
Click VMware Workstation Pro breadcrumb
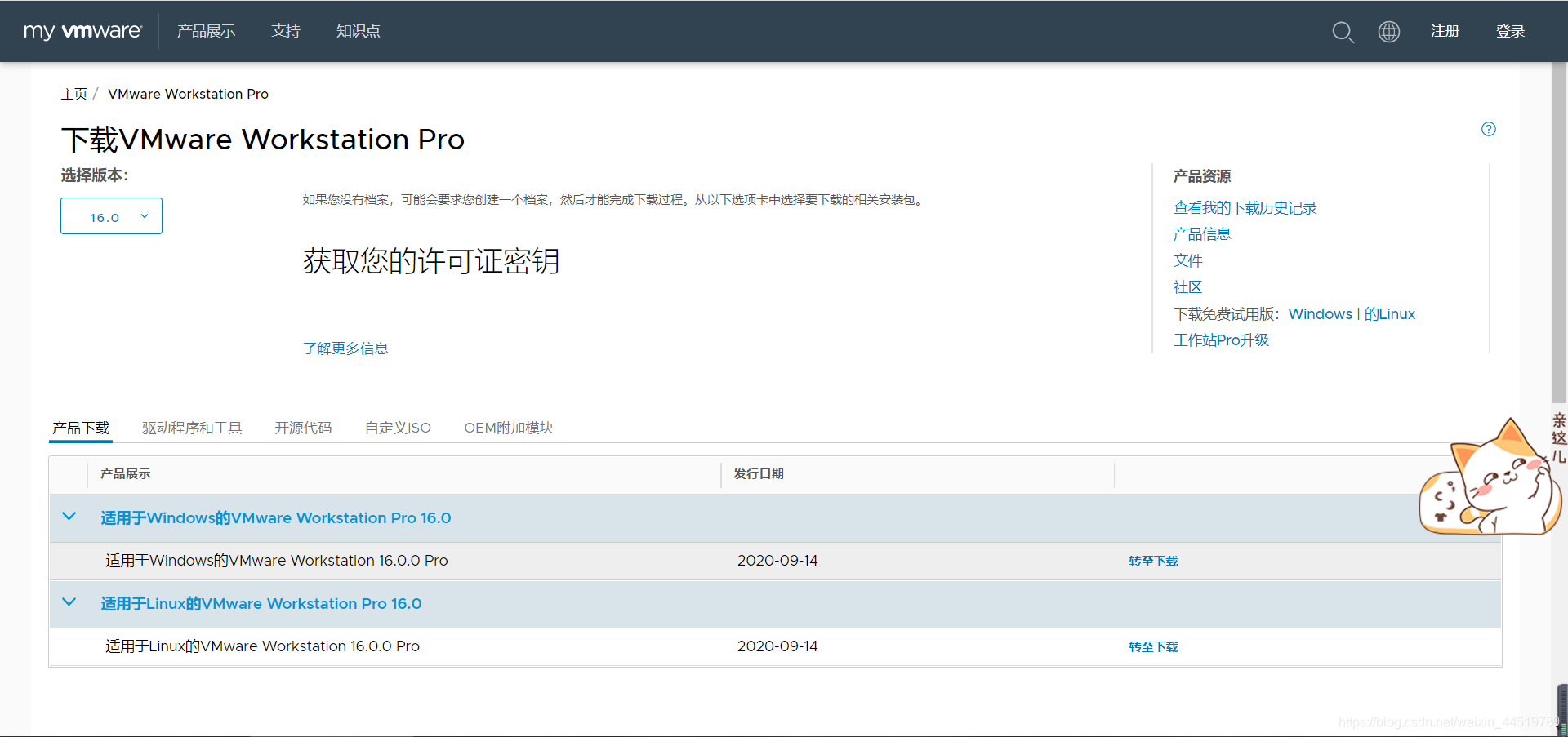188,94
